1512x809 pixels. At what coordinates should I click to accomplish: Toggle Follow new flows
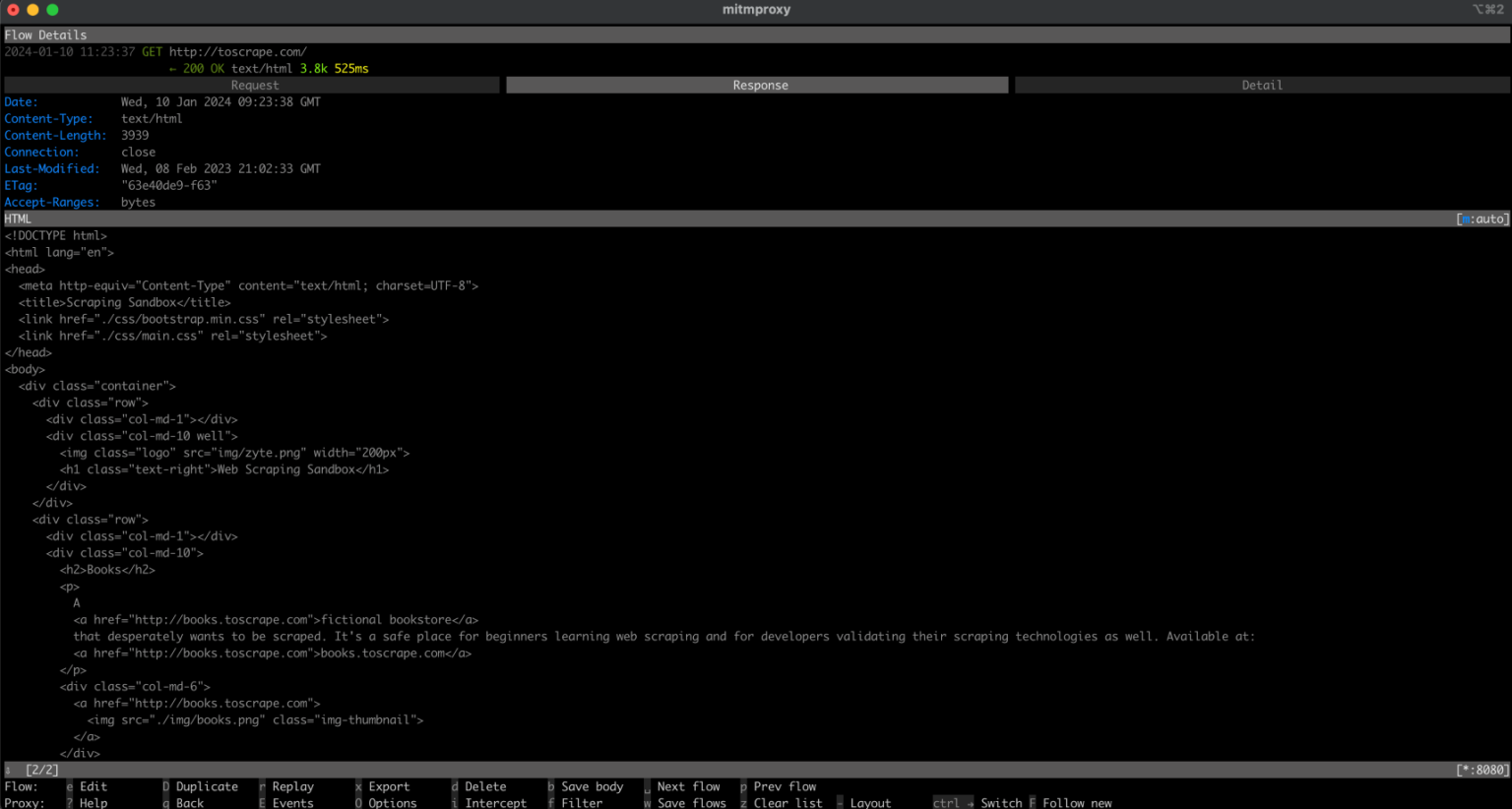click(x=1076, y=802)
